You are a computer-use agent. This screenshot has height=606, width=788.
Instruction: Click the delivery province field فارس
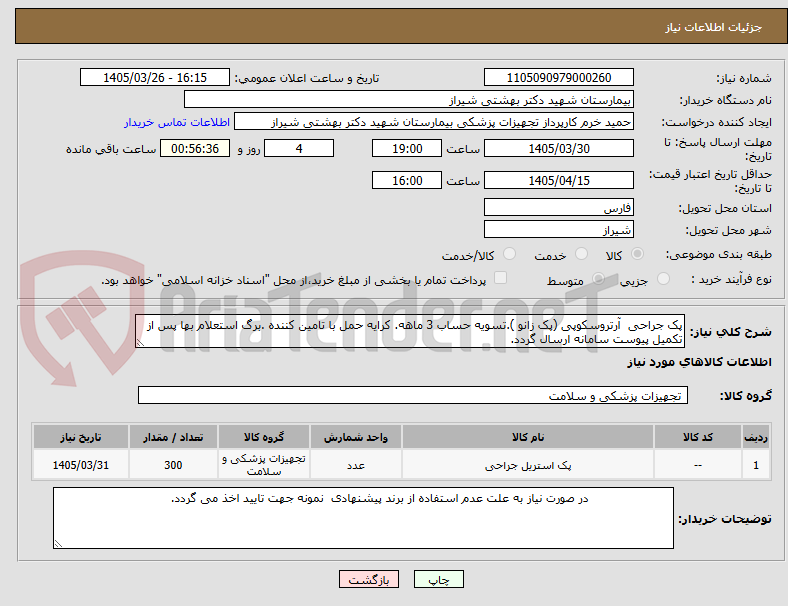point(559,208)
